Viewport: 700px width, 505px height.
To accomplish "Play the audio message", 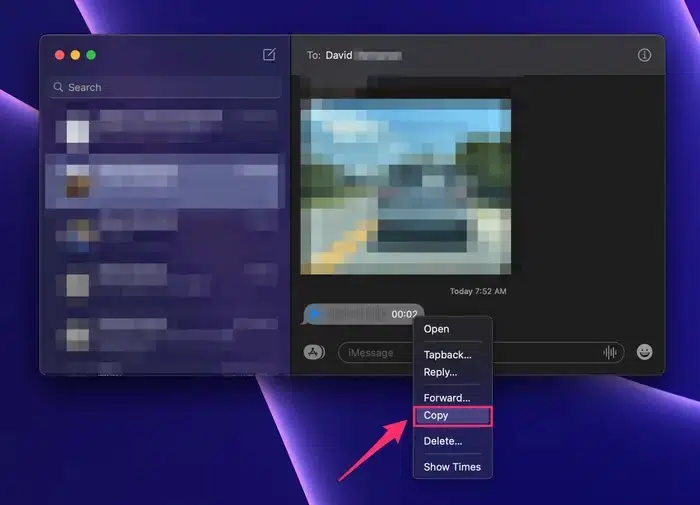I will (315, 314).
